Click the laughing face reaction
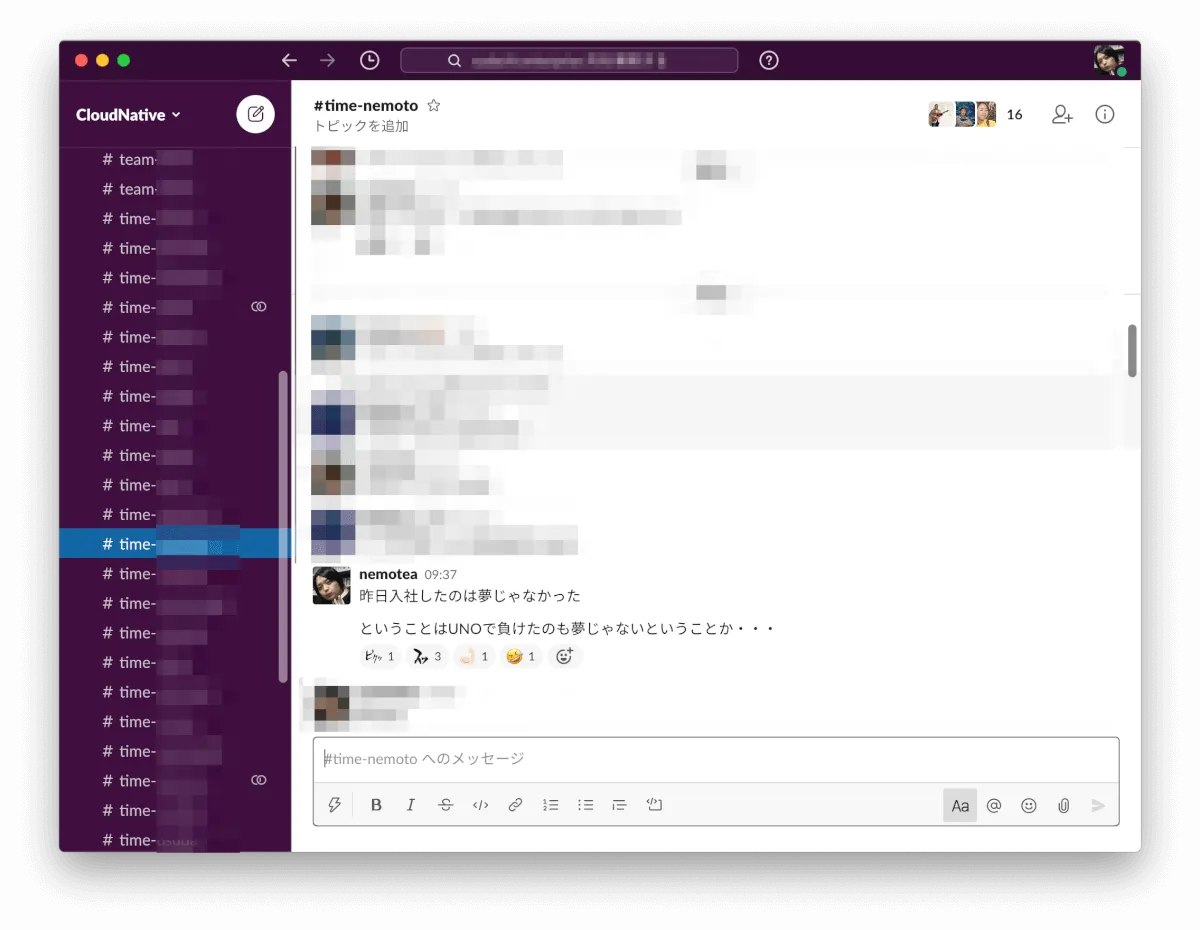Screen dimensions: 1200x930 [x=521, y=657]
